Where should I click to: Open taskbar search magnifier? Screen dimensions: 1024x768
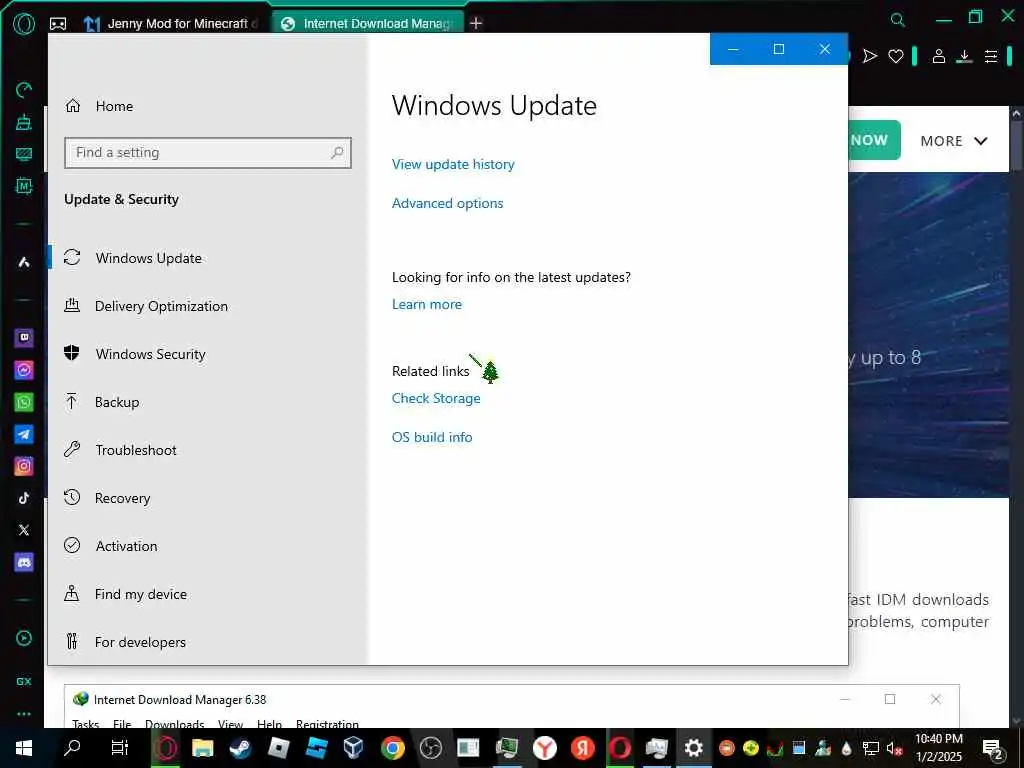(72, 748)
